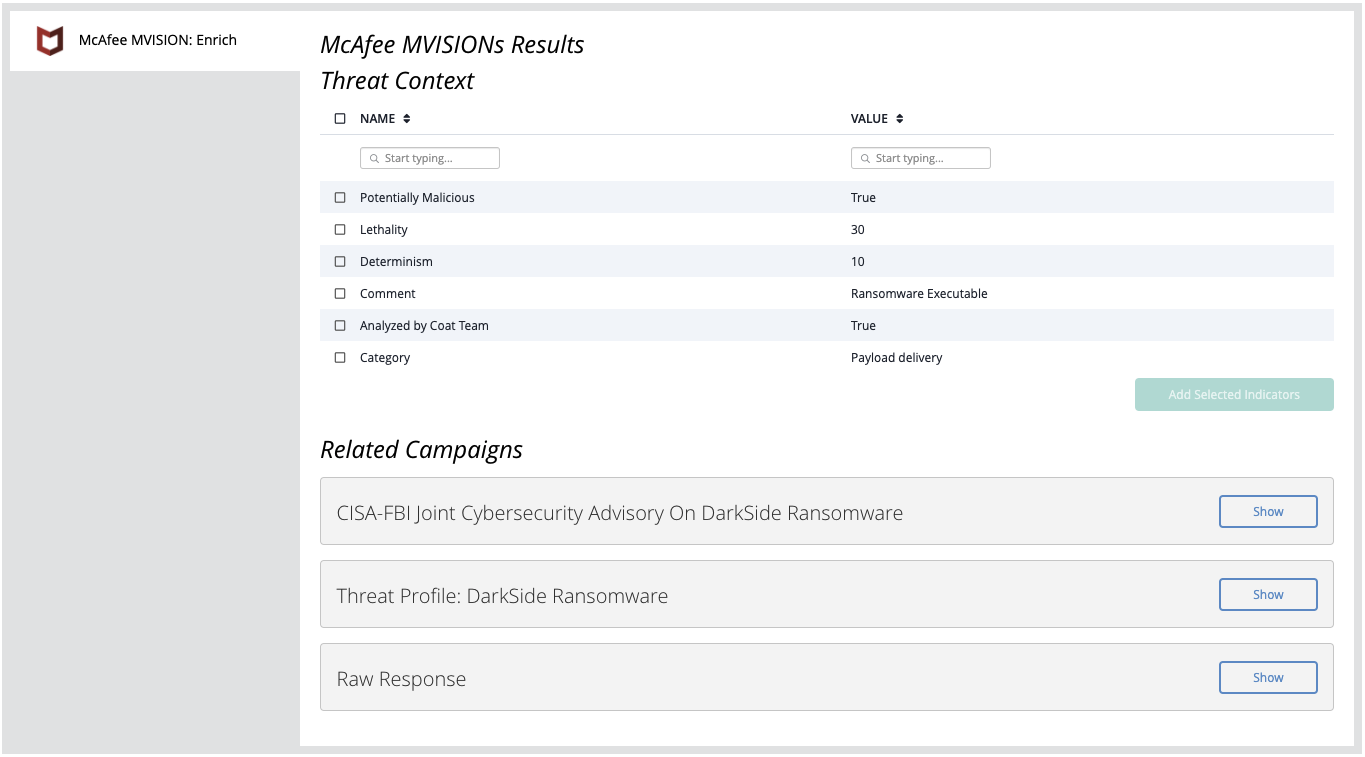Click CISA-FBI Joint Cybersecurity Advisory title

click(620, 513)
